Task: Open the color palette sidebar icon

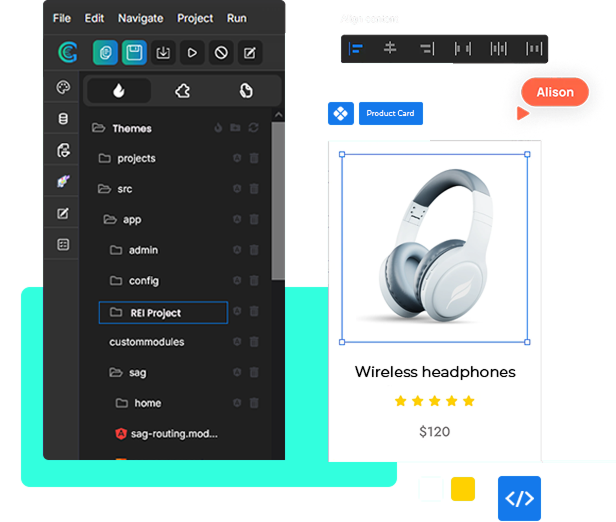Action: click(63, 88)
